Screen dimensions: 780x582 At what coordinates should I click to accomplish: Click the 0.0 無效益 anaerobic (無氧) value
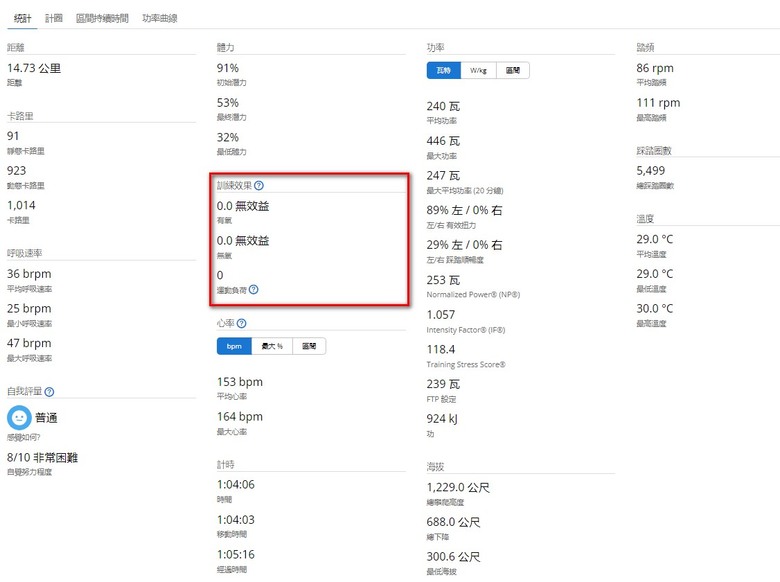click(x=243, y=241)
